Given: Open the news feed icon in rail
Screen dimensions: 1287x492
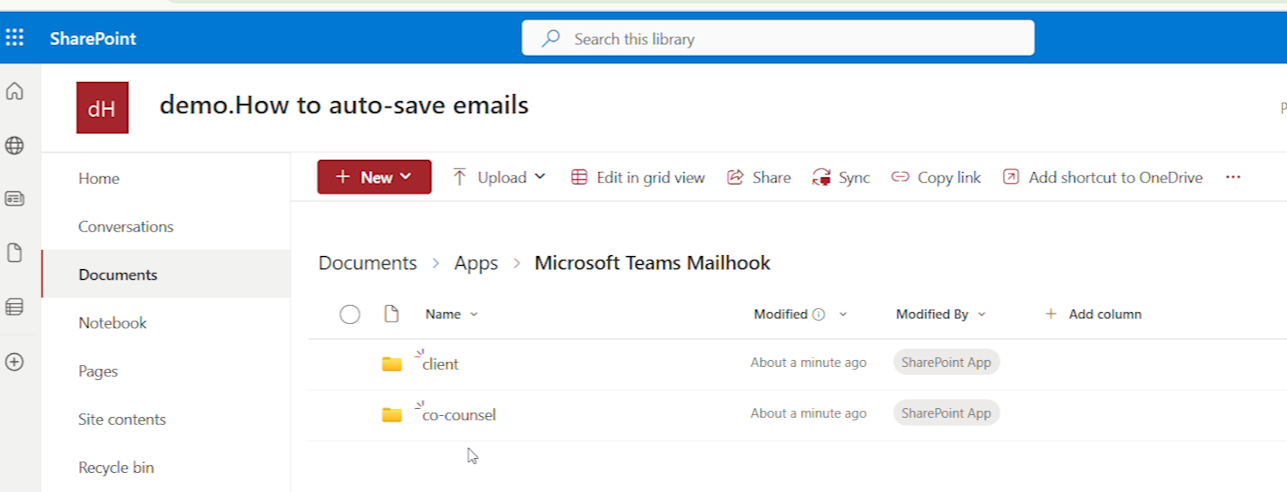Looking at the screenshot, I should 14,199.
